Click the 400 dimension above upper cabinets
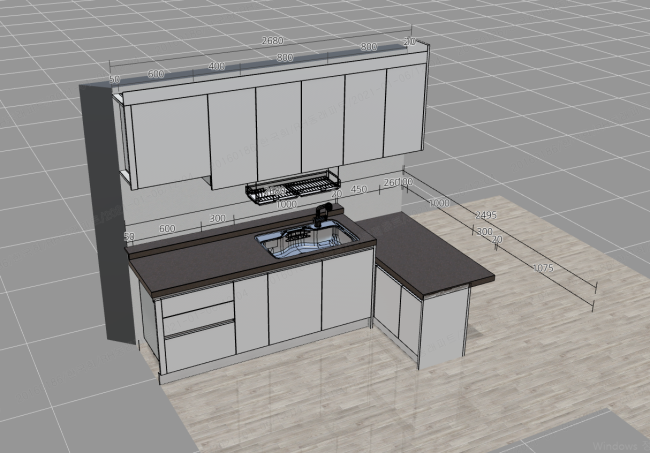 click(216, 66)
